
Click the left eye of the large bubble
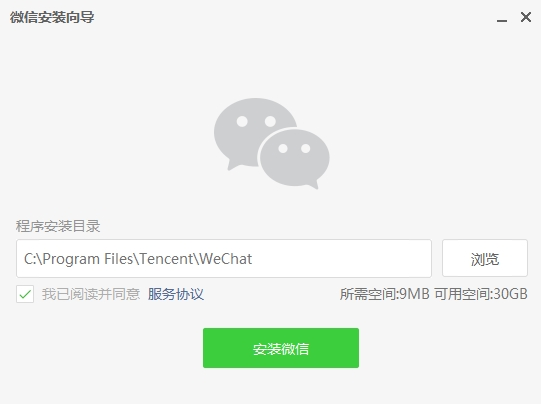pyautogui.click(x=242, y=121)
